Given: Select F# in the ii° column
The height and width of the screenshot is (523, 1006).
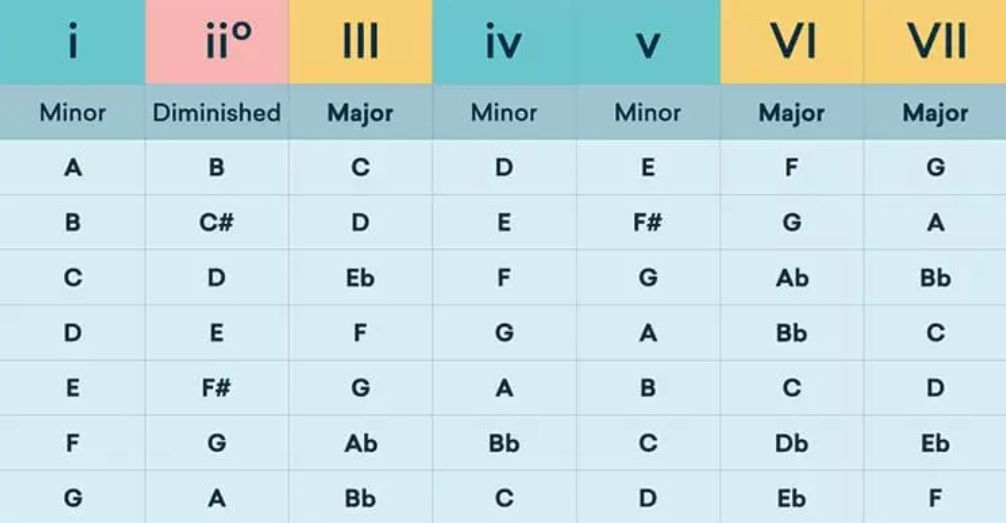Looking at the screenshot, I should [217, 388].
